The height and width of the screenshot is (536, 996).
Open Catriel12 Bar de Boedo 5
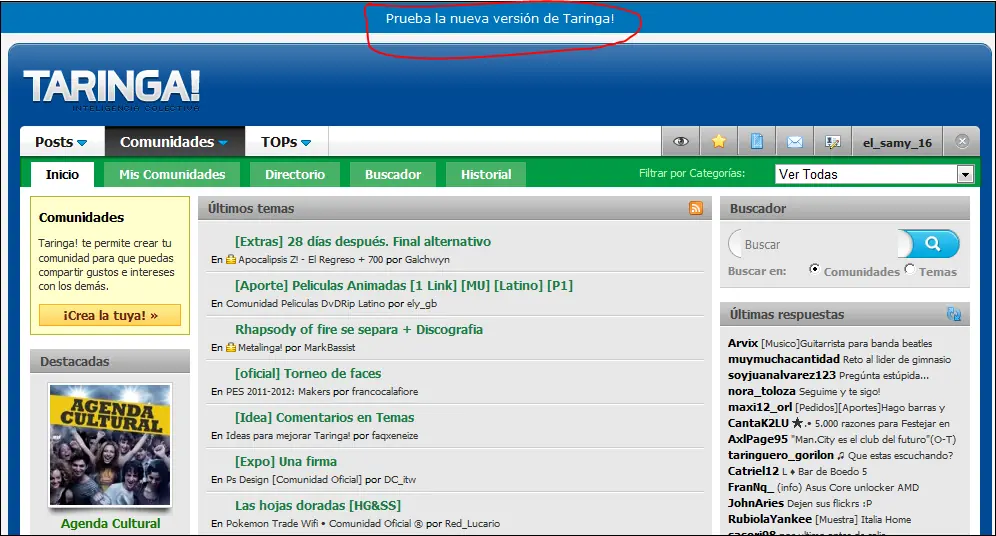[x=797, y=471]
